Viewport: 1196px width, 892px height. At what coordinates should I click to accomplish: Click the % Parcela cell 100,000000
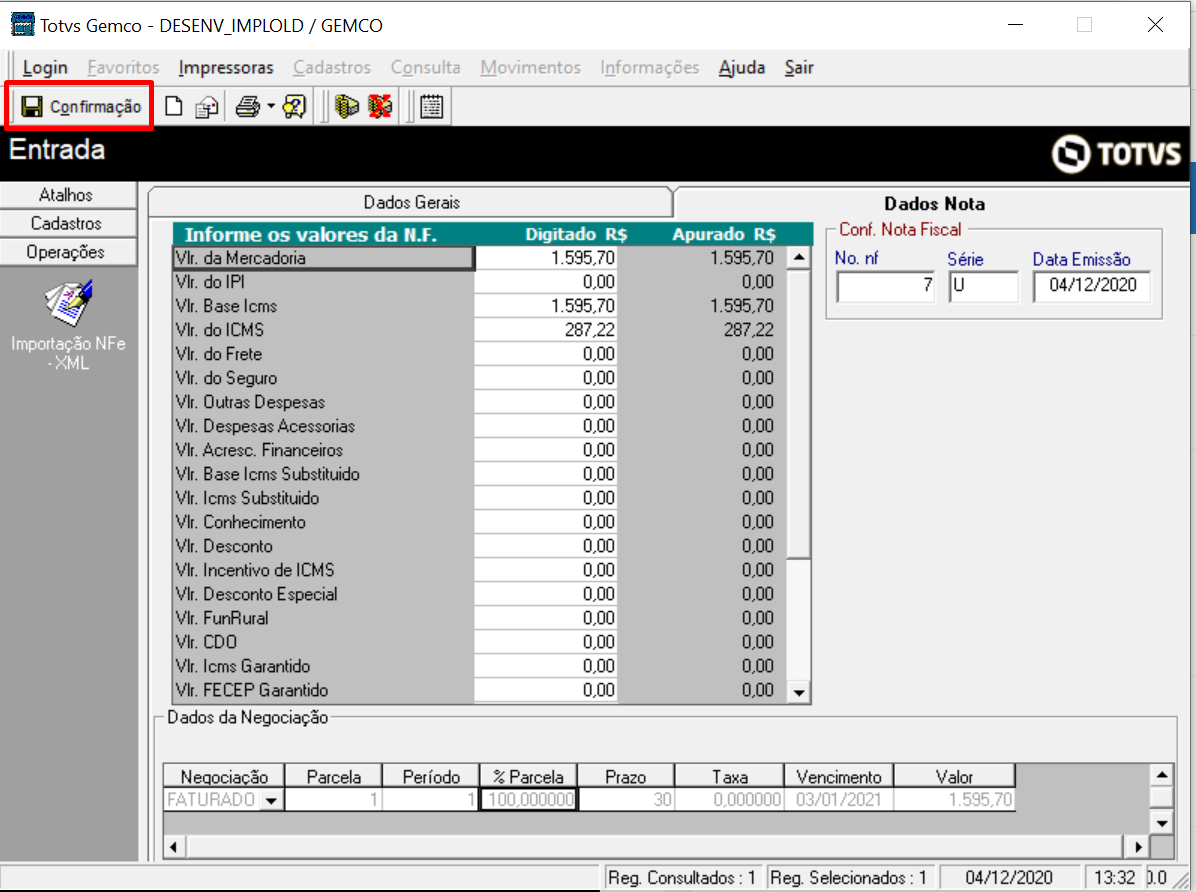click(528, 800)
